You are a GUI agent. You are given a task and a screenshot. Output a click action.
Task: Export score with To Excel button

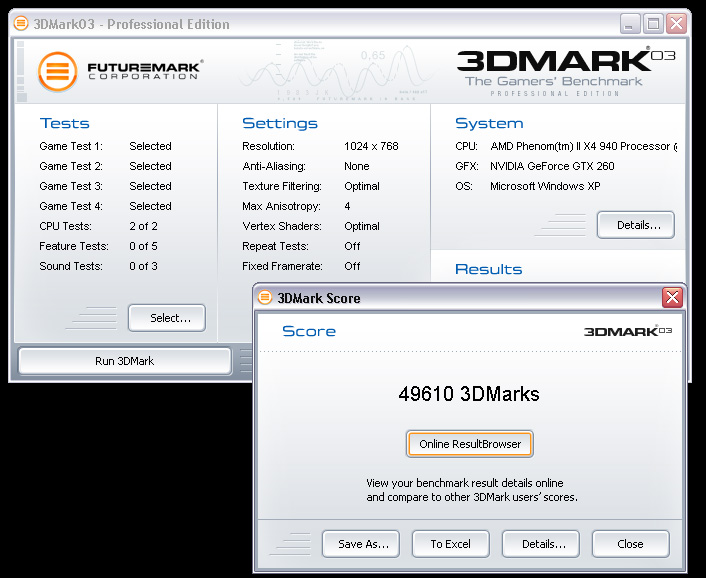pyautogui.click(x=451, y=544)
